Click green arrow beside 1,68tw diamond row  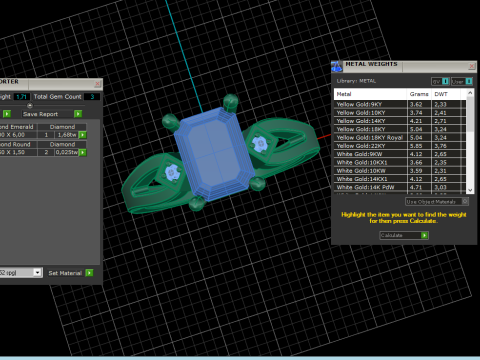coord(83,135)
